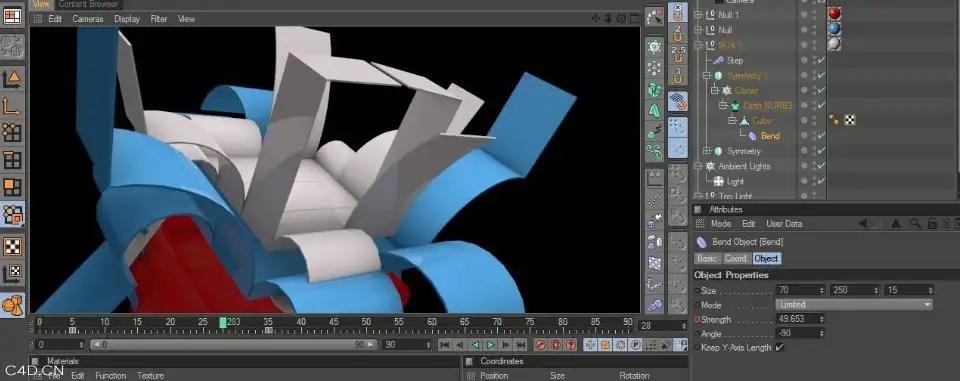Screen dimensions: 960x381
Task: Click the Angle value field -90
Action: point(800,333)
